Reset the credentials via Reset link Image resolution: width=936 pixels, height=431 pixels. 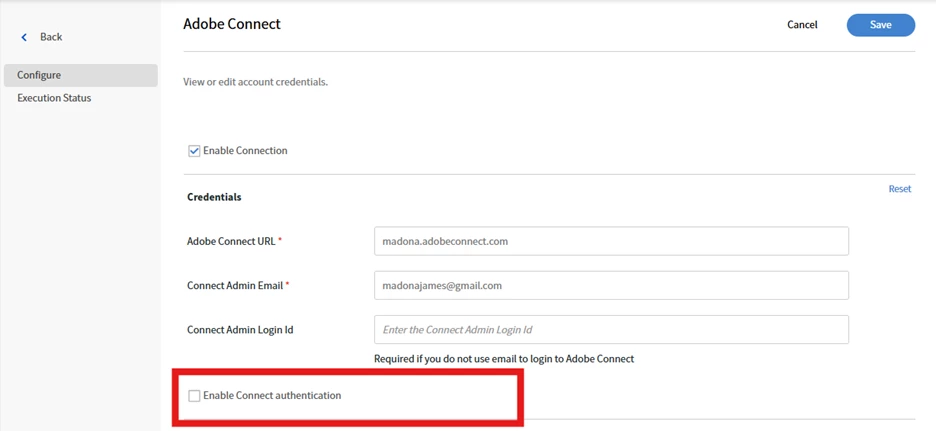[x=900, y=189]
